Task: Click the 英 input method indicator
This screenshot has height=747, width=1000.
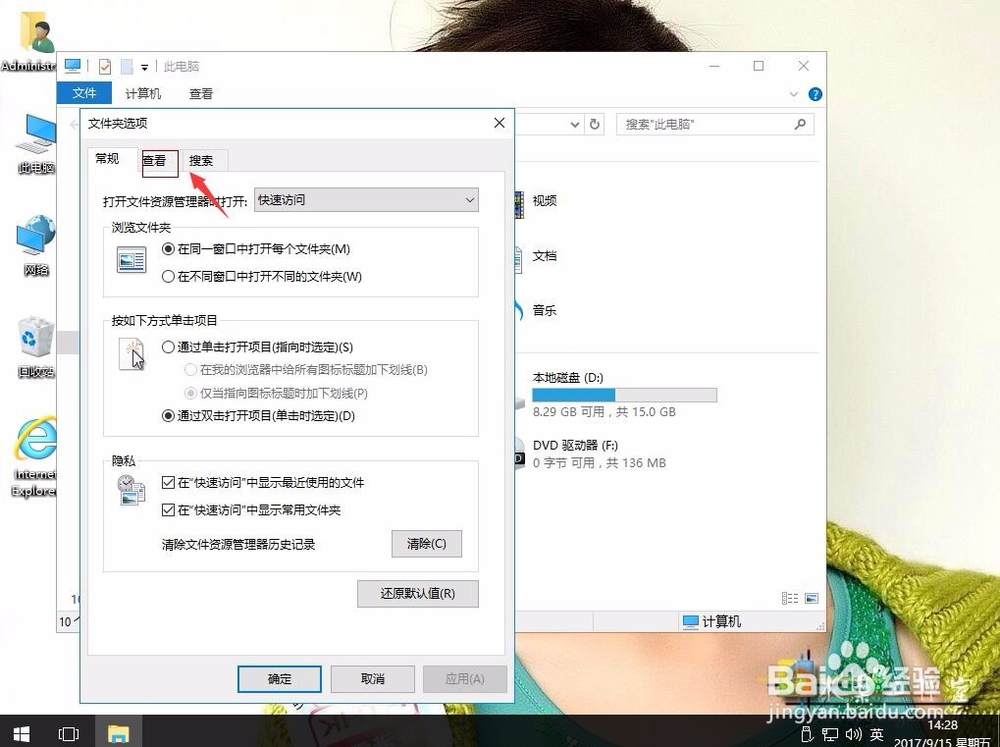Action: pyautogui.click(x=878, y=735)
